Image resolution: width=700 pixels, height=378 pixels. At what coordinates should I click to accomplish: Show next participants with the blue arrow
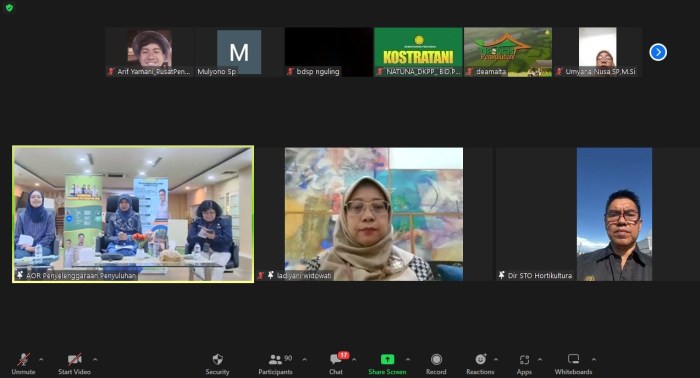point(658,52)
